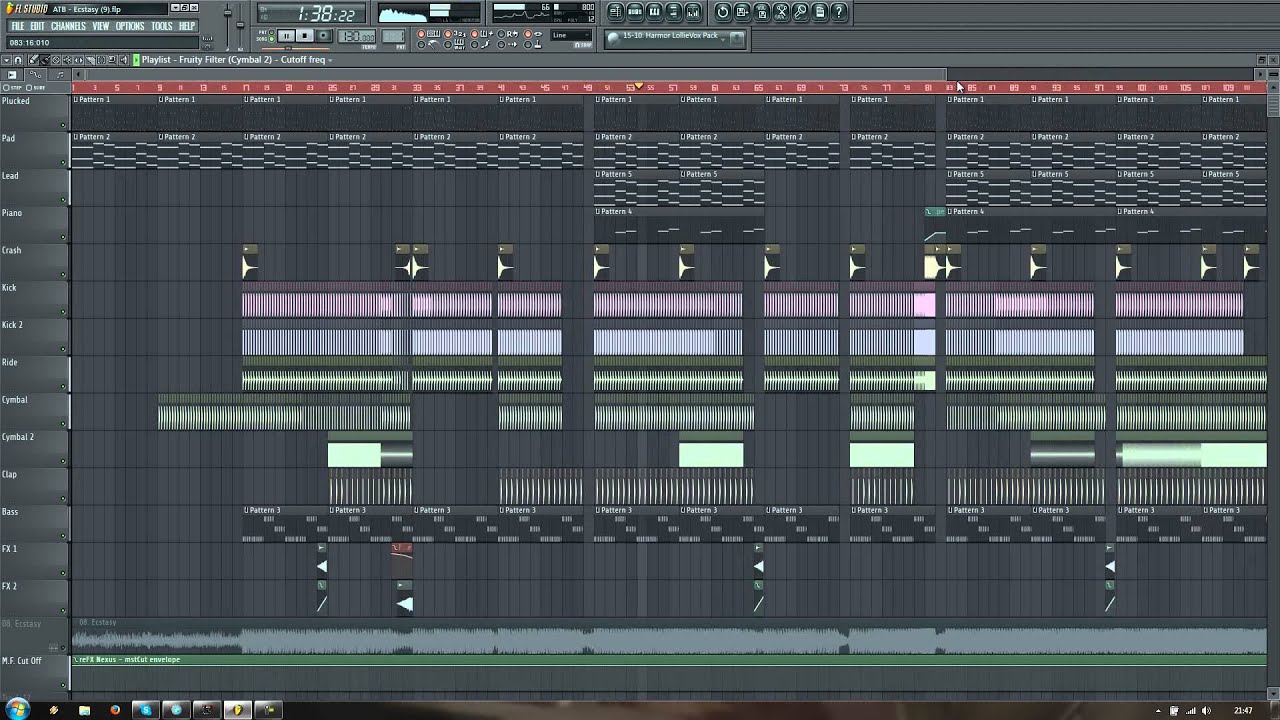Open the playlist title Cutoff freq dropdown arrow

[x=330, y=60]
